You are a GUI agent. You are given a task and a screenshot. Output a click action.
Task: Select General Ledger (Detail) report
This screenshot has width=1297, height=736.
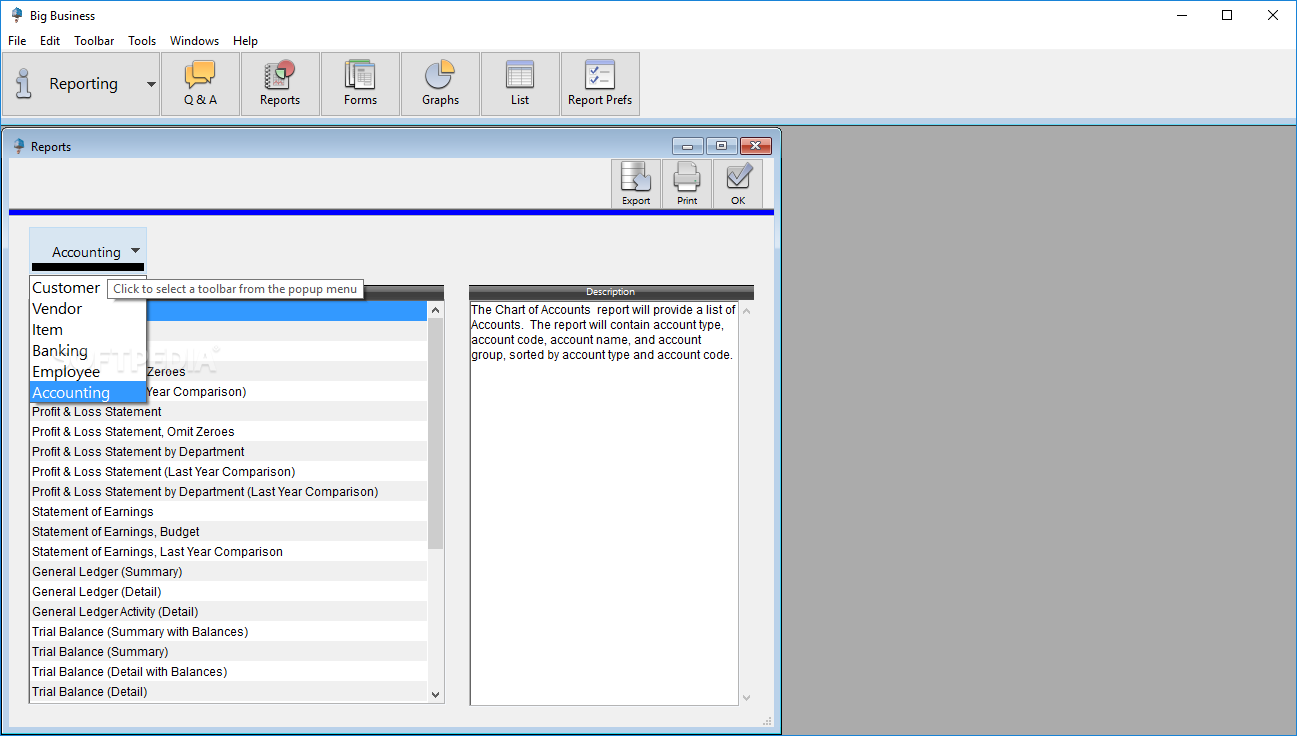[x=229, y=592]
